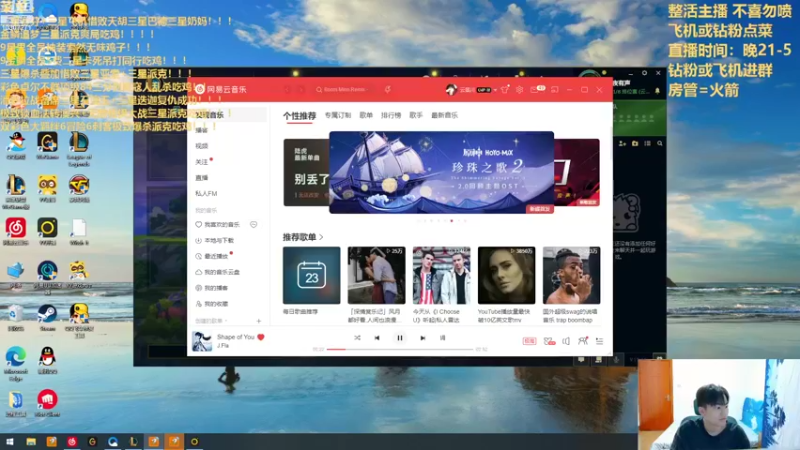Focus the song search box
800x450 pixels.
coord(344,89)
